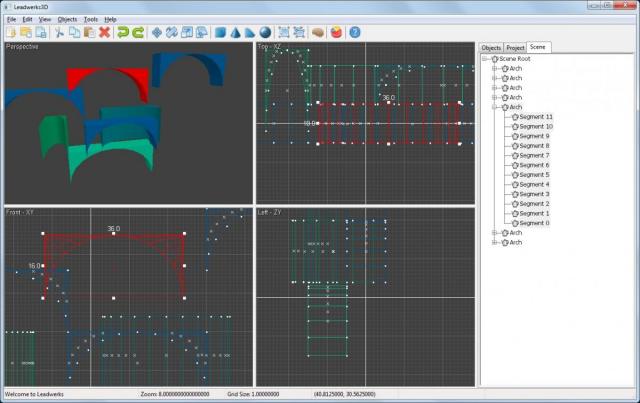Switch to the Project tab
640x403 pixels.
tap(515, 47)
